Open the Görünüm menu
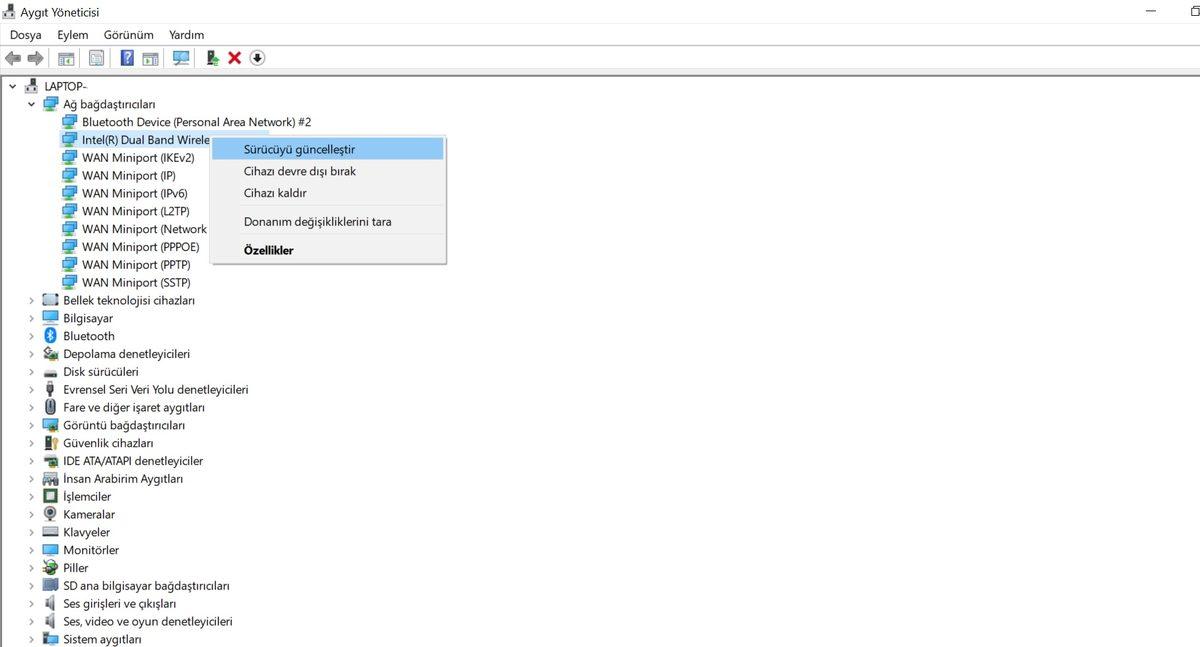The image size is (1200, 647). pyautogui.click(x=128, y=34)
